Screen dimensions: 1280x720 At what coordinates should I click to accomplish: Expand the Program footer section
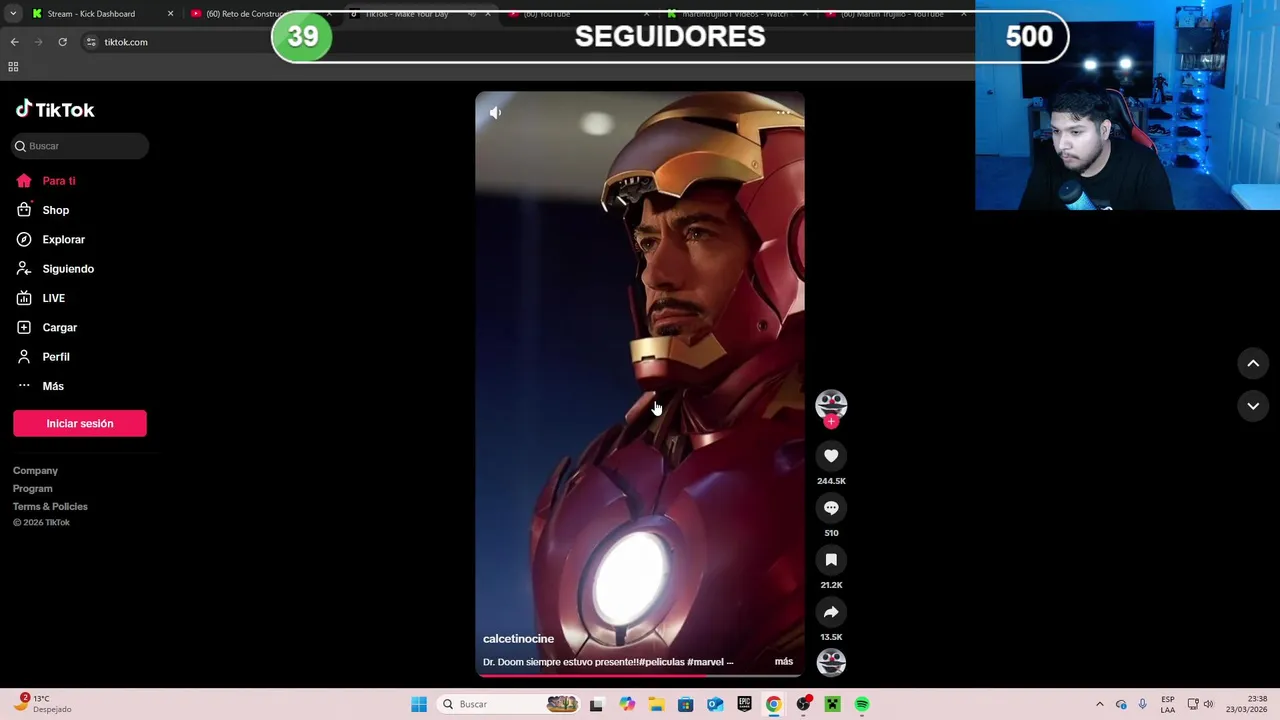point(33,489)
